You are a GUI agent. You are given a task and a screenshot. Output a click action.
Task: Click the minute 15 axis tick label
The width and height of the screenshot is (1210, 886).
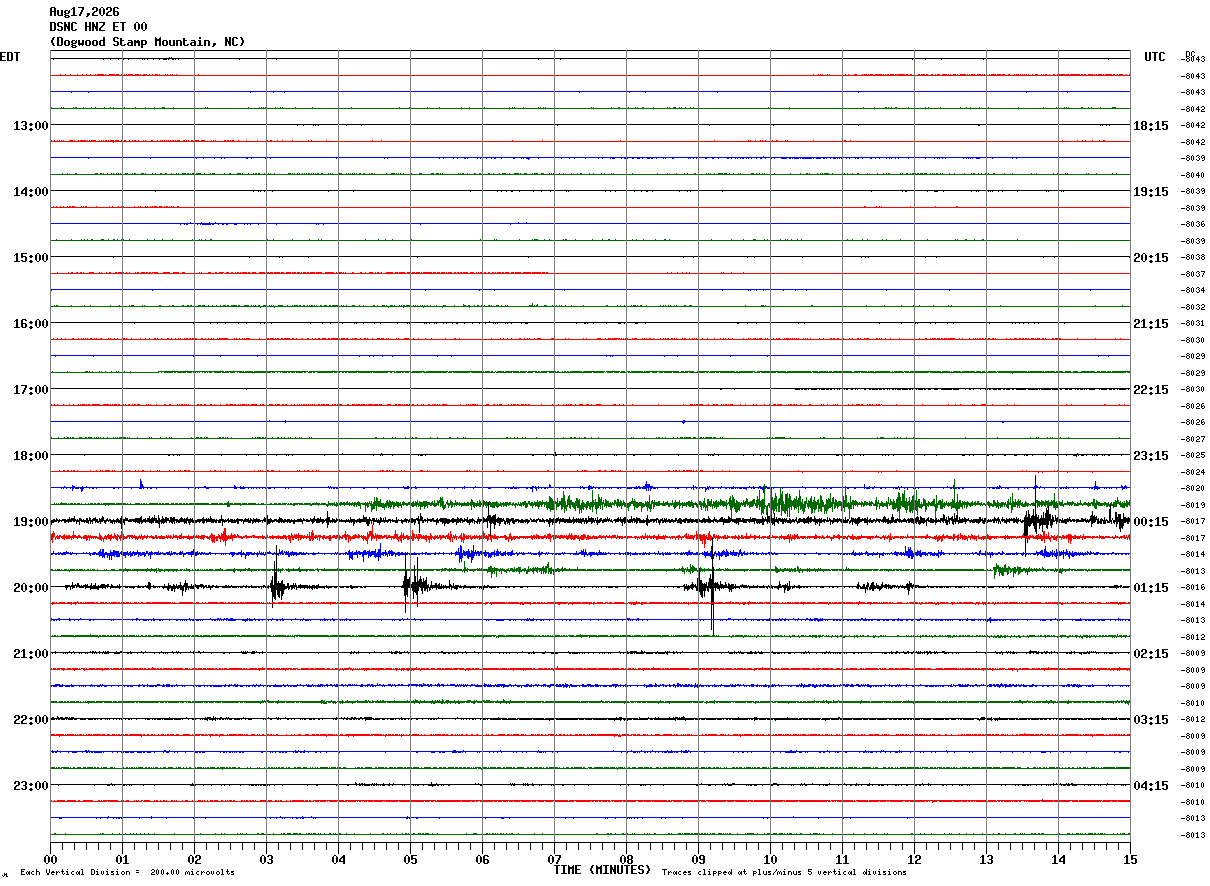tap(1130, 860)
